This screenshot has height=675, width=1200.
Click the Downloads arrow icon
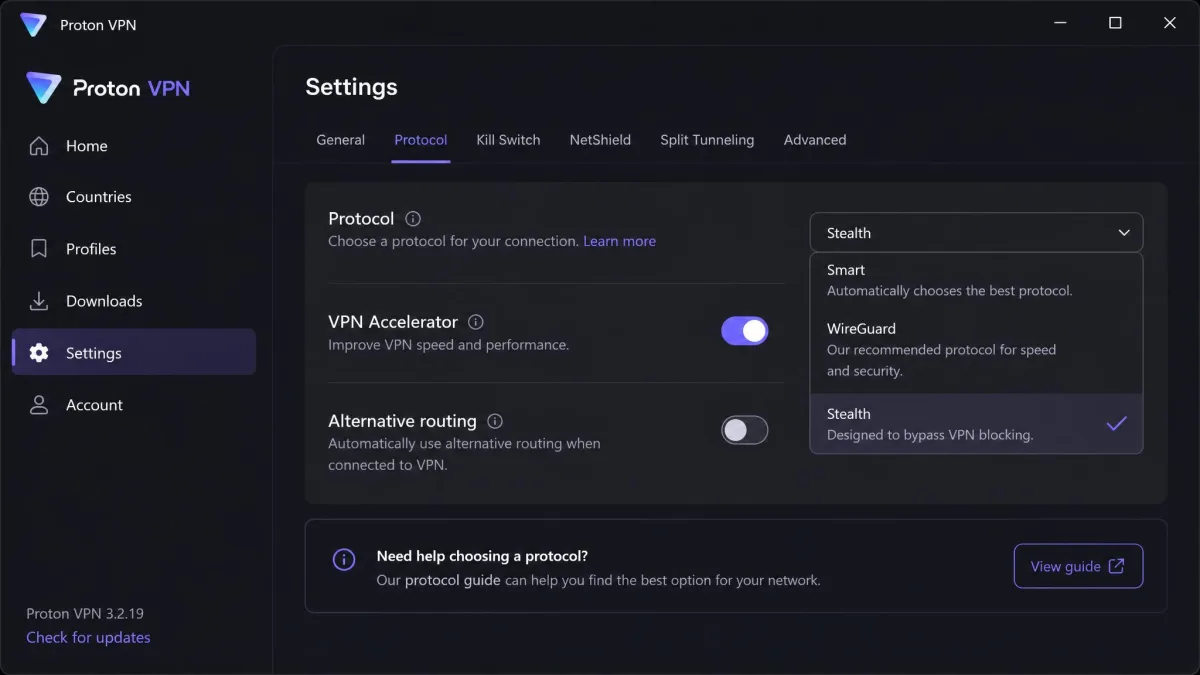pos(39,301)
